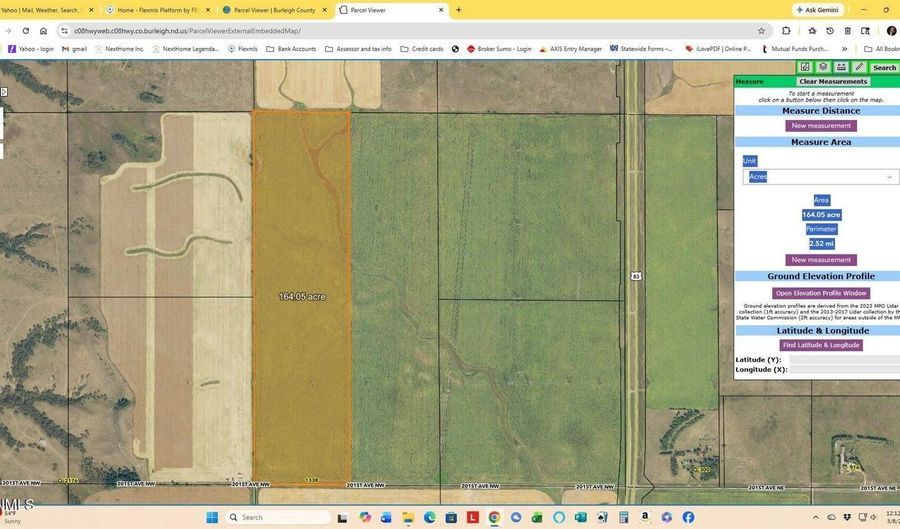Open Broker Sumo - Login bookmark

click(x=499, y=49)
